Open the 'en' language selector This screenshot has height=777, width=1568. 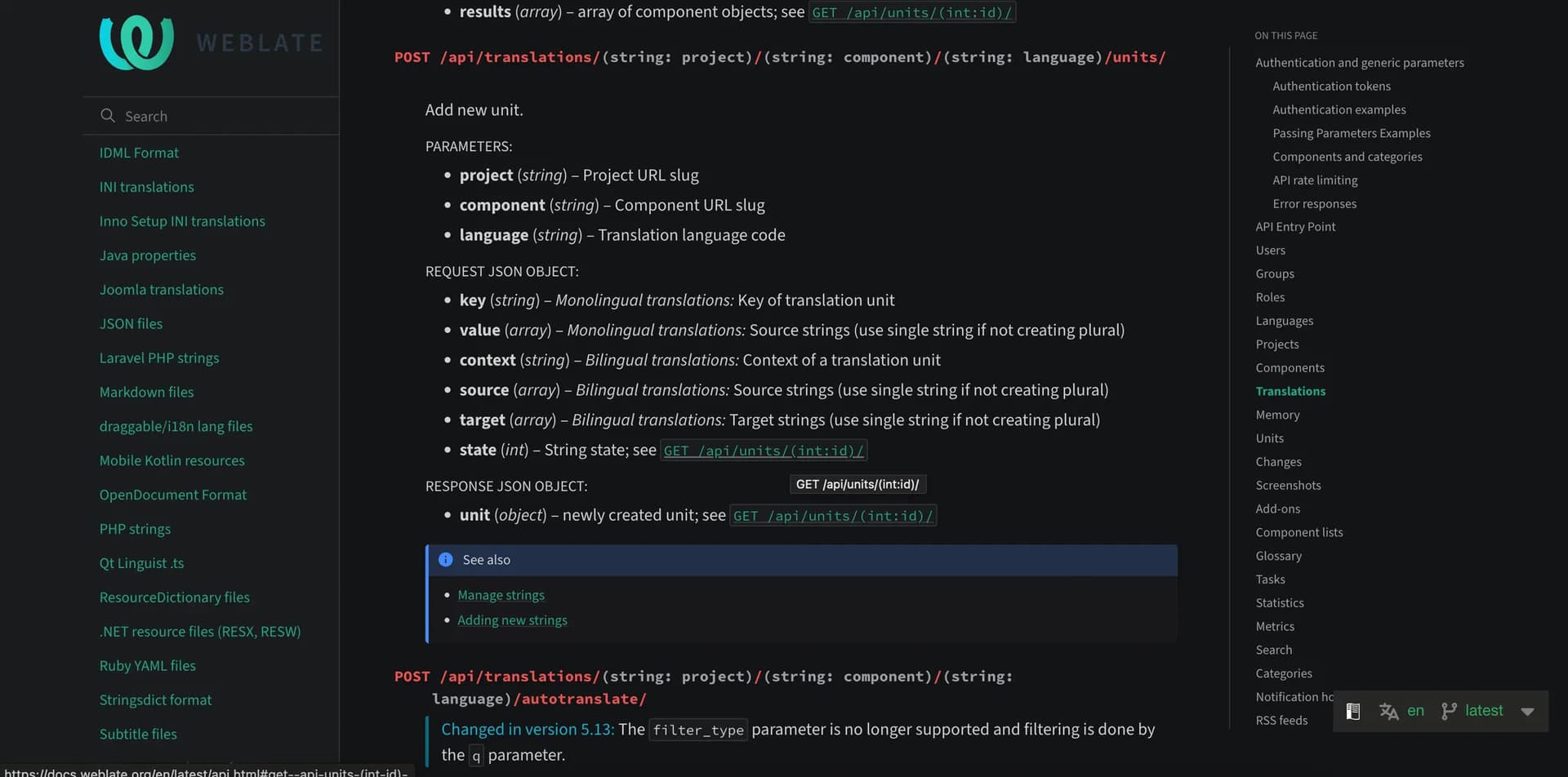point(1415,711)
